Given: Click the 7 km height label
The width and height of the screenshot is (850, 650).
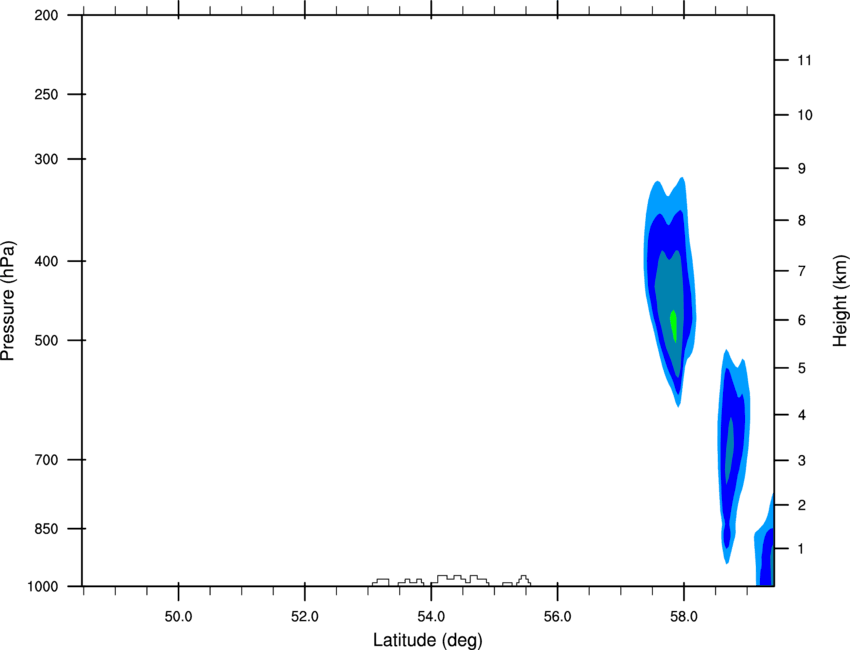Looking at the screenshot, I should 802,271.
